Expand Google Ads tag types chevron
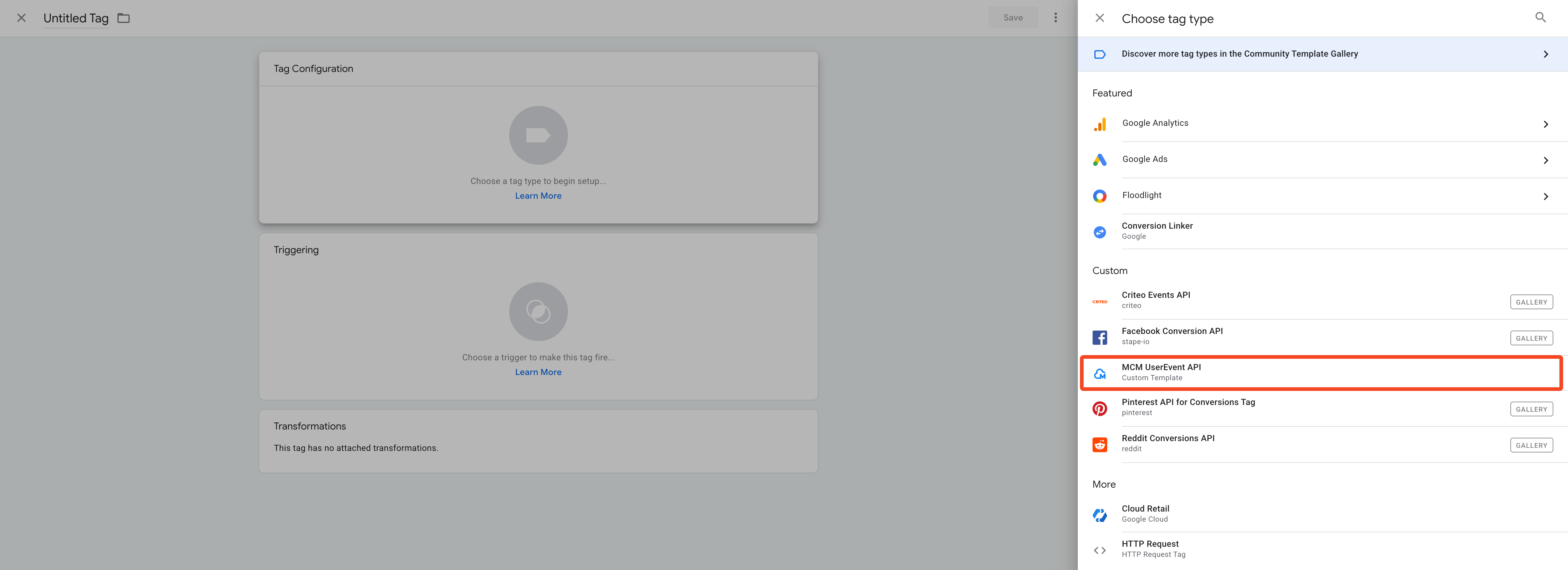The image size is (1568, 570). coord(1545,160)
